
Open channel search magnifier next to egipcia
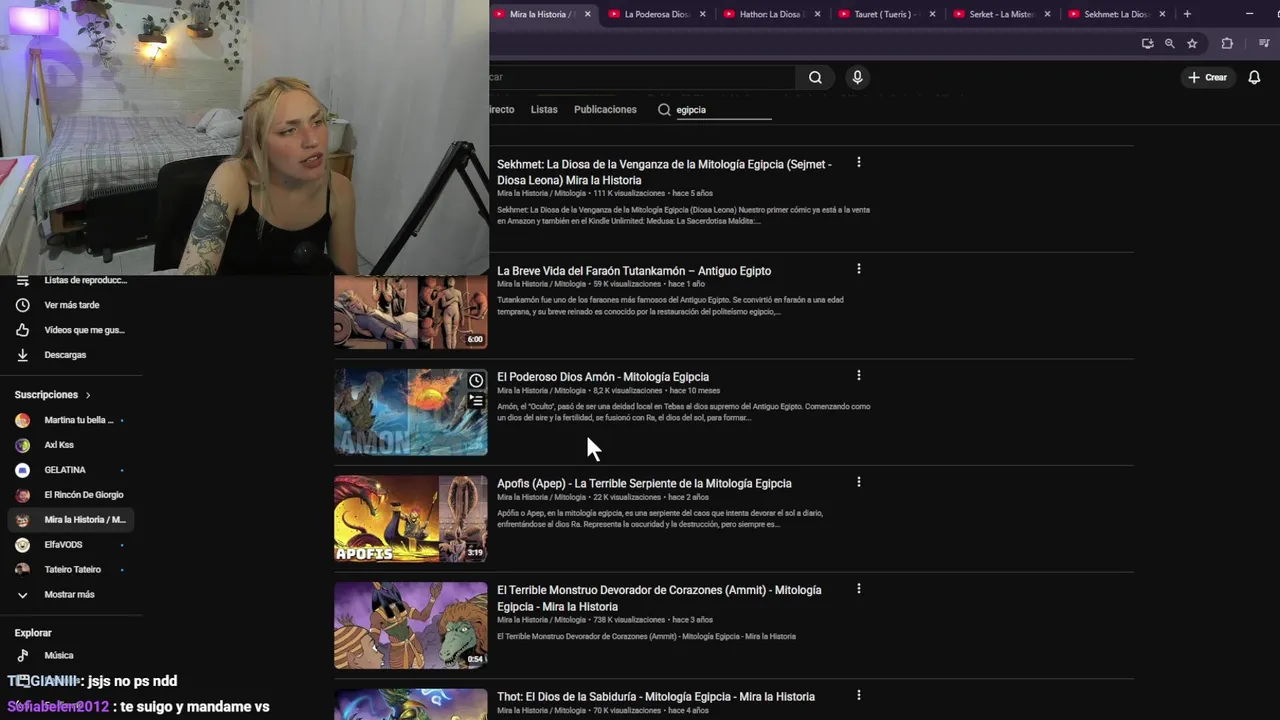pos(664,109)
